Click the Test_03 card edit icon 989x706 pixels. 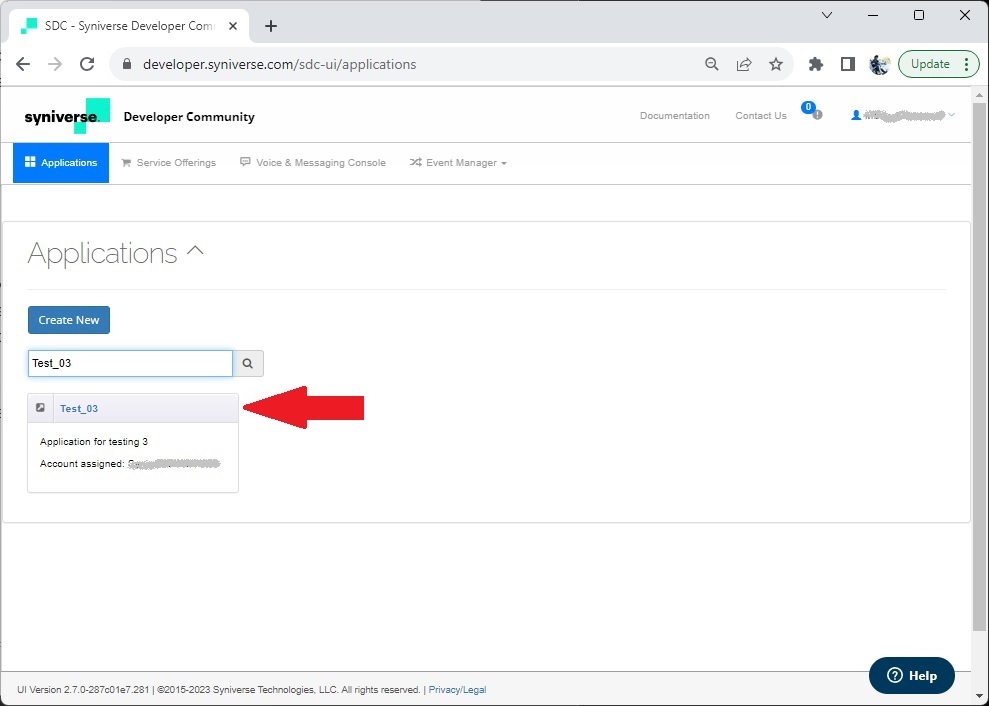tap(40, 408)
